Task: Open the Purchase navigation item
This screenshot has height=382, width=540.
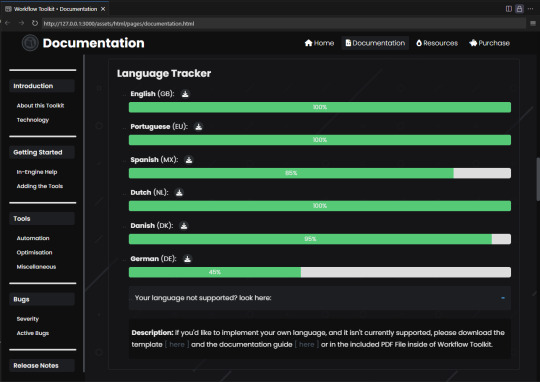Action: click(489, 43)
